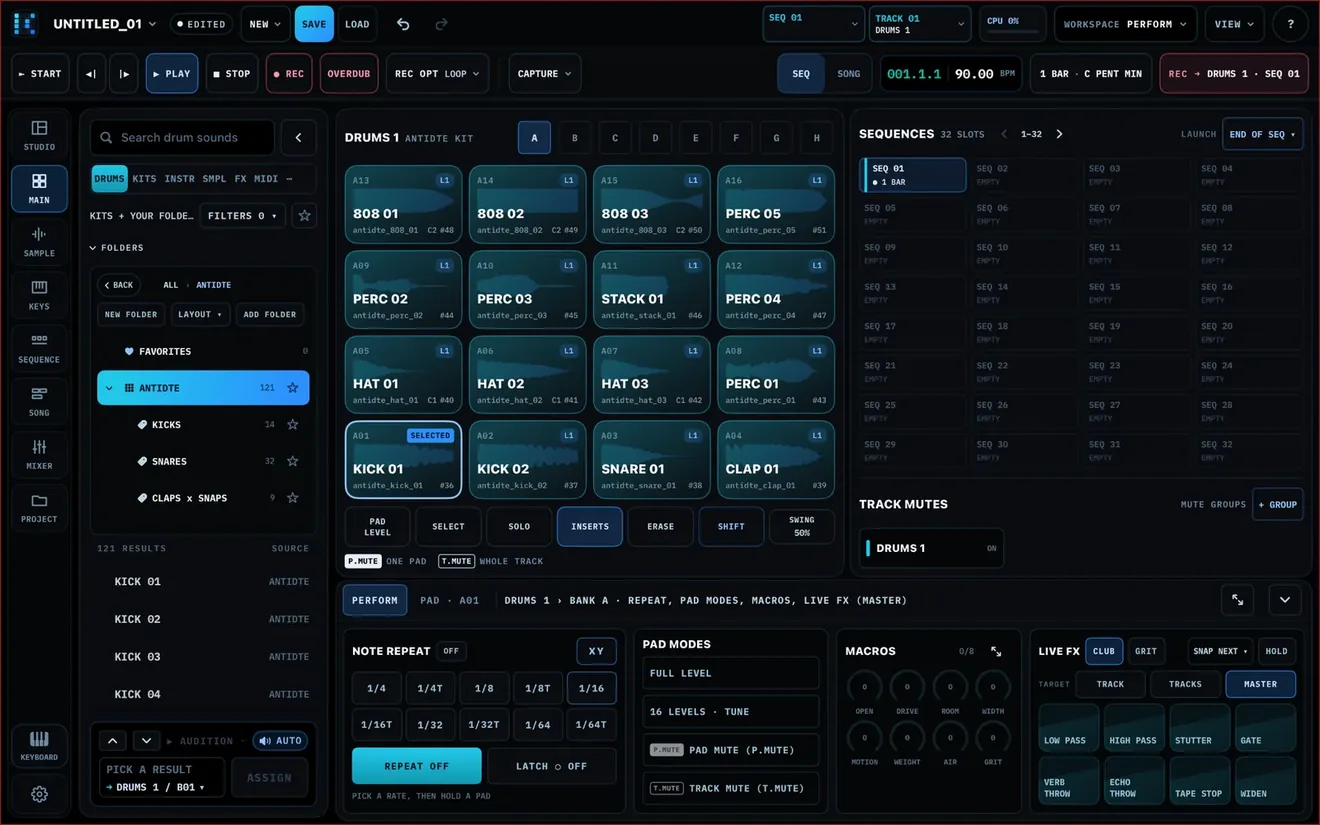Open the Studio view in sidebar
Image resolution: width=1320 pixels, height=825 pixels.
pos(39,135)
